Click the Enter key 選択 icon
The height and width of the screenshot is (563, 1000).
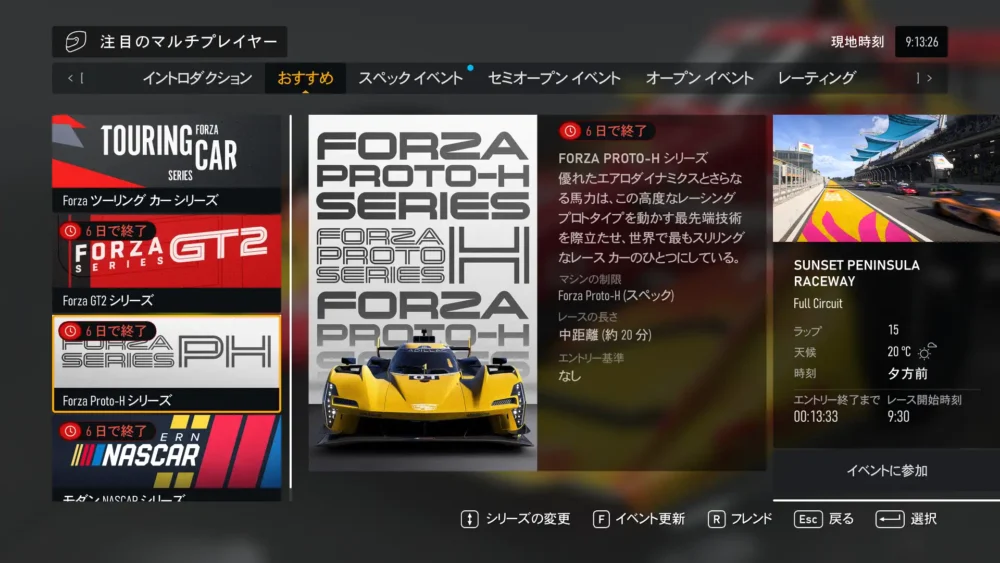coord(890,519)
